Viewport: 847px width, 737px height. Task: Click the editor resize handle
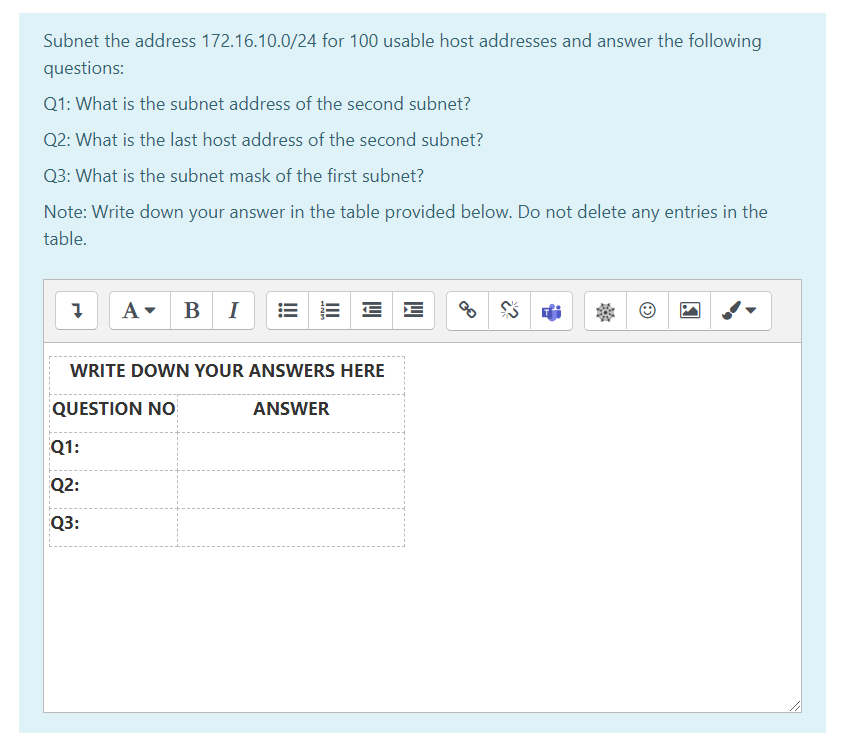click(x=796, y=706)
